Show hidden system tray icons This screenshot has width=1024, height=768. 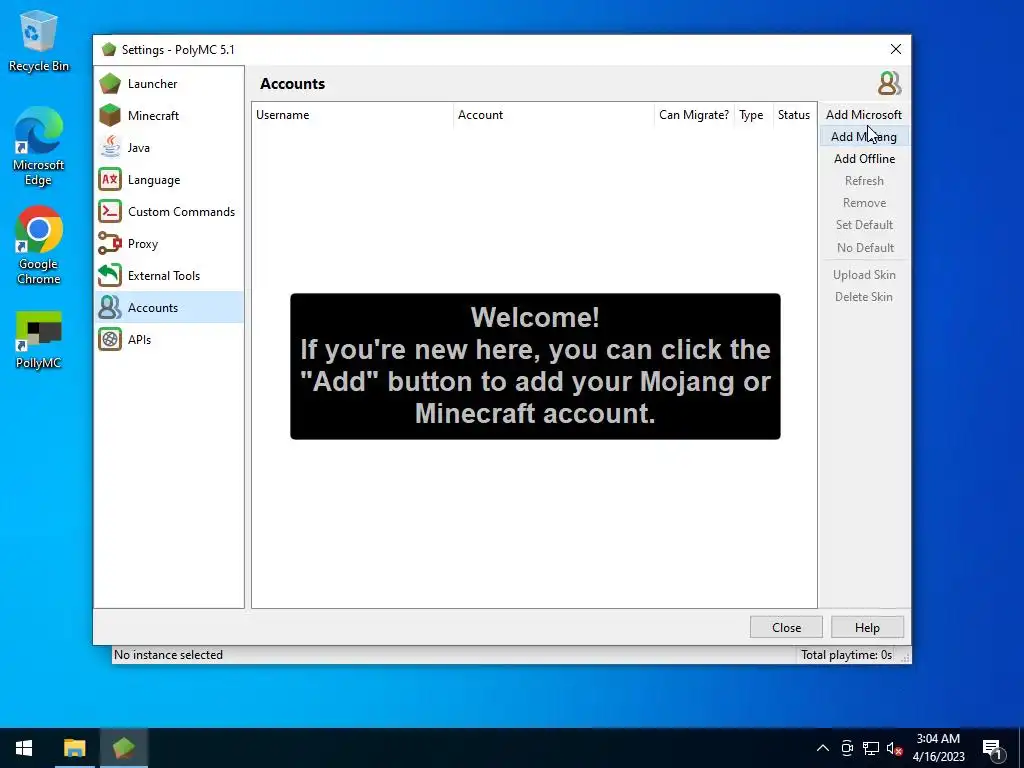coord(823,748)
